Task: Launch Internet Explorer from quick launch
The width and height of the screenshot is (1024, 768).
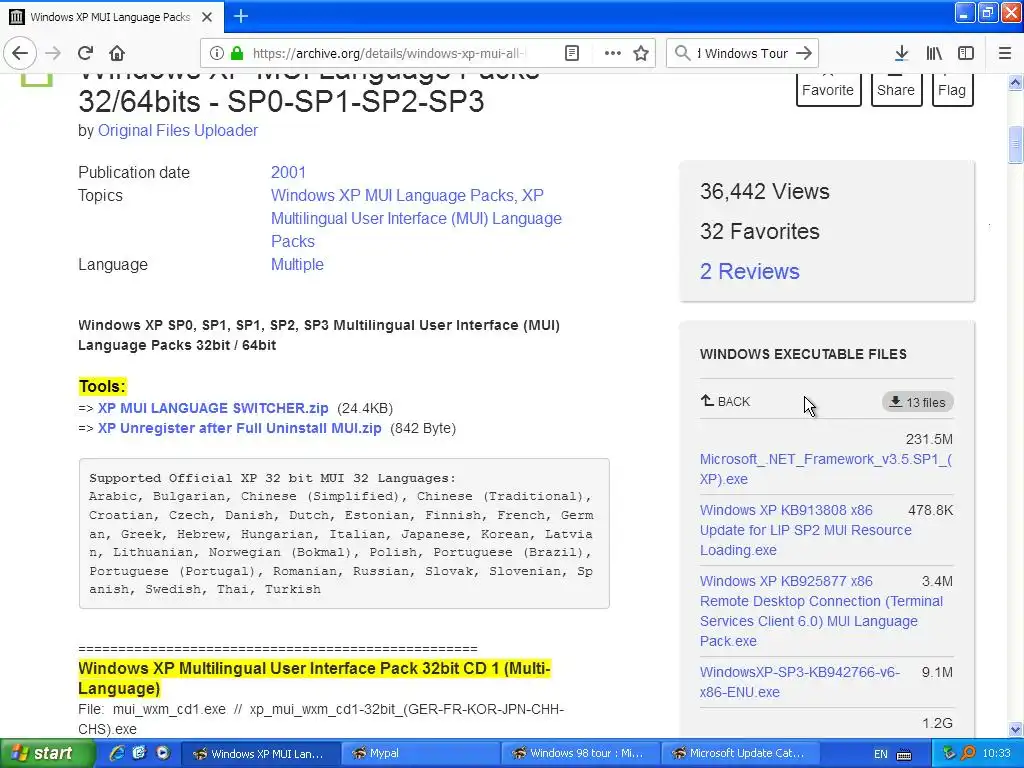Action: [x=116, y=753]
